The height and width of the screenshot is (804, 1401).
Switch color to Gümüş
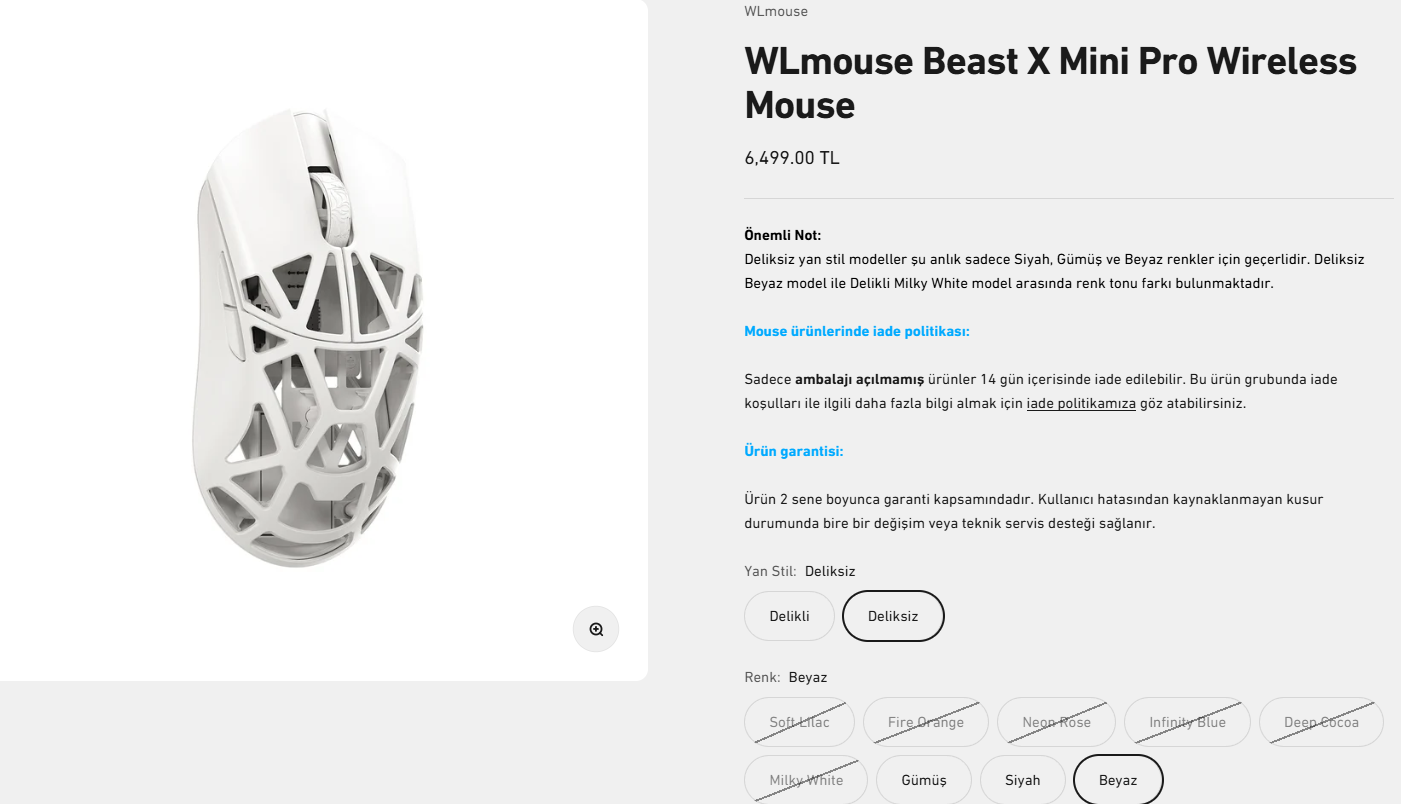tap(923, 780)
